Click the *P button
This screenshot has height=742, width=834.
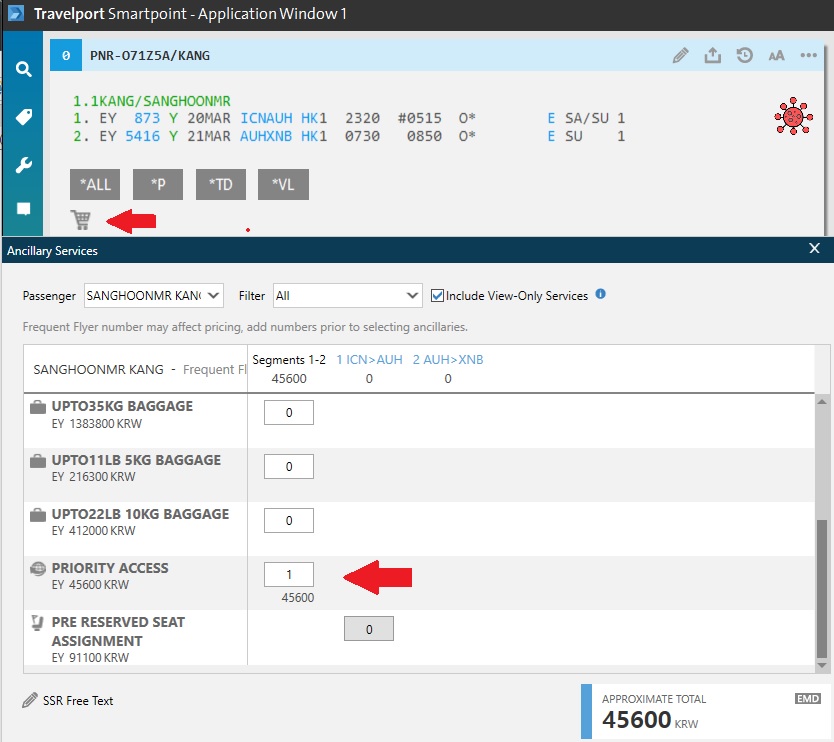pyautogui.click(x=158, y=185)
